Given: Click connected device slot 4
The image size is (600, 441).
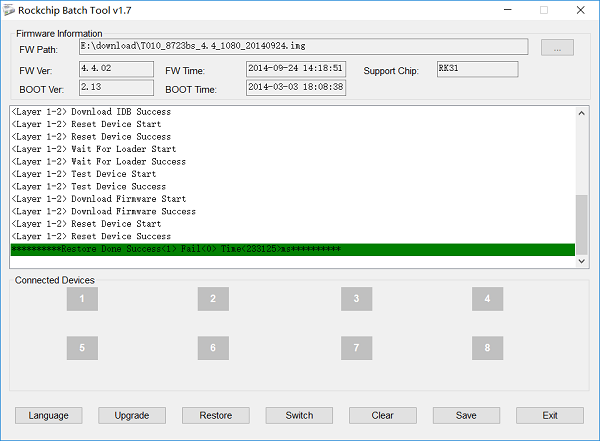Looking at the screenshot, I should click(487, 299).
